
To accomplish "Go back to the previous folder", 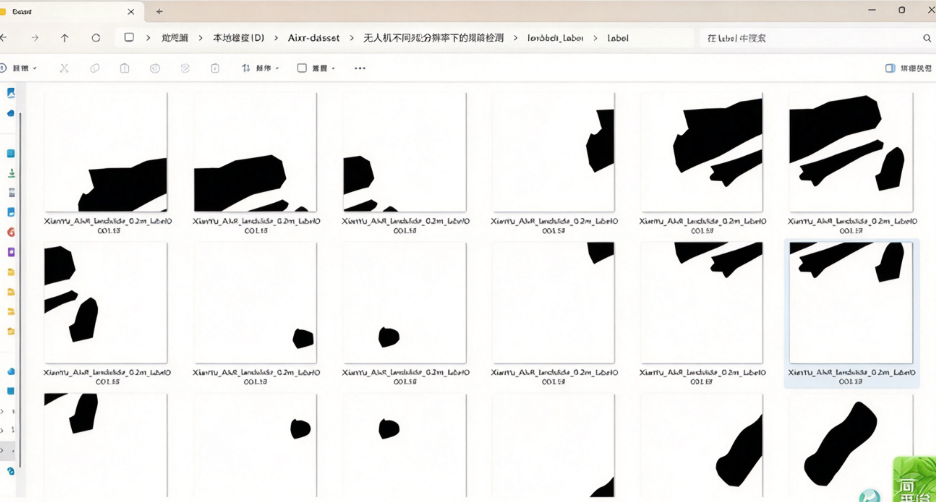I will pyautogui.click(x=4, y=38).
